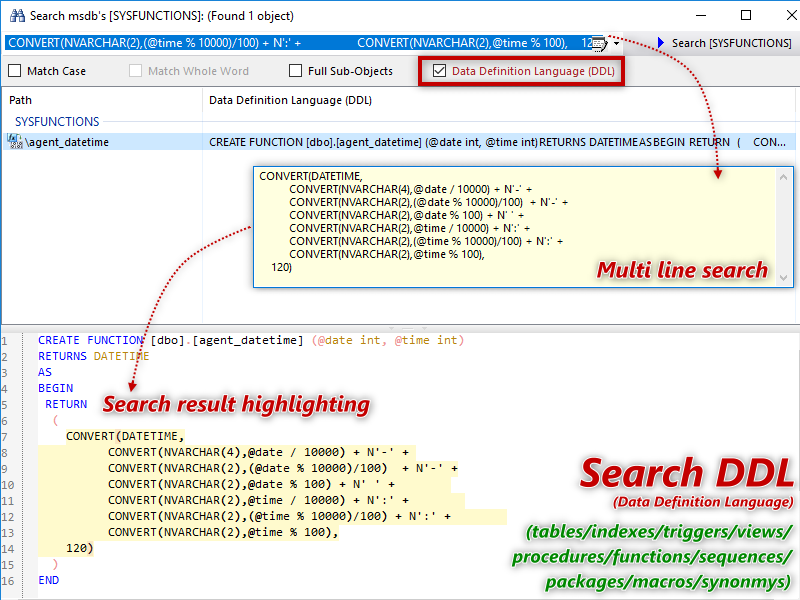Screen dimensions: 800x600
Task: Enable the Match Case checkbox
Action: pos(15,71)
